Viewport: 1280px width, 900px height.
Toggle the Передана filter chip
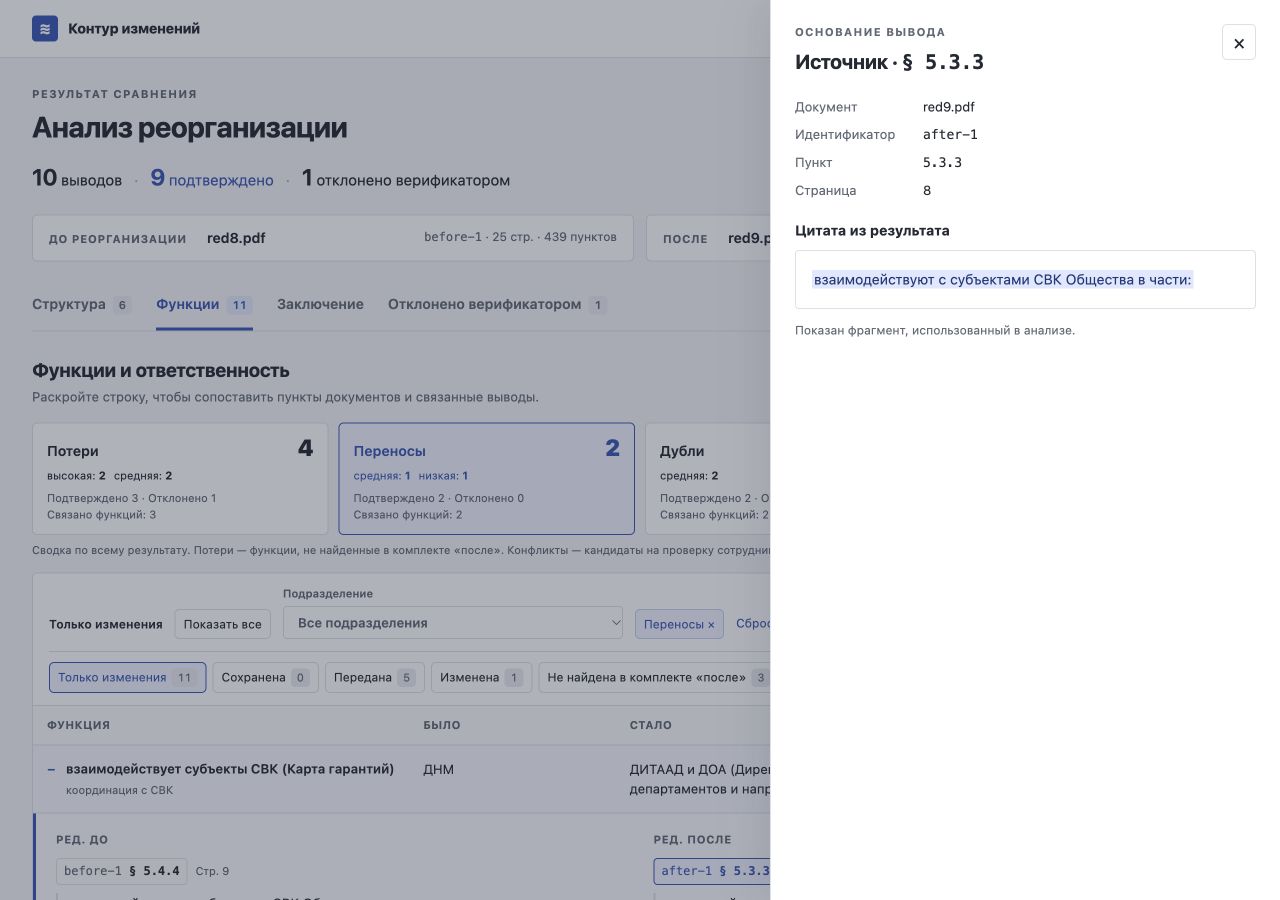point(375,678)
